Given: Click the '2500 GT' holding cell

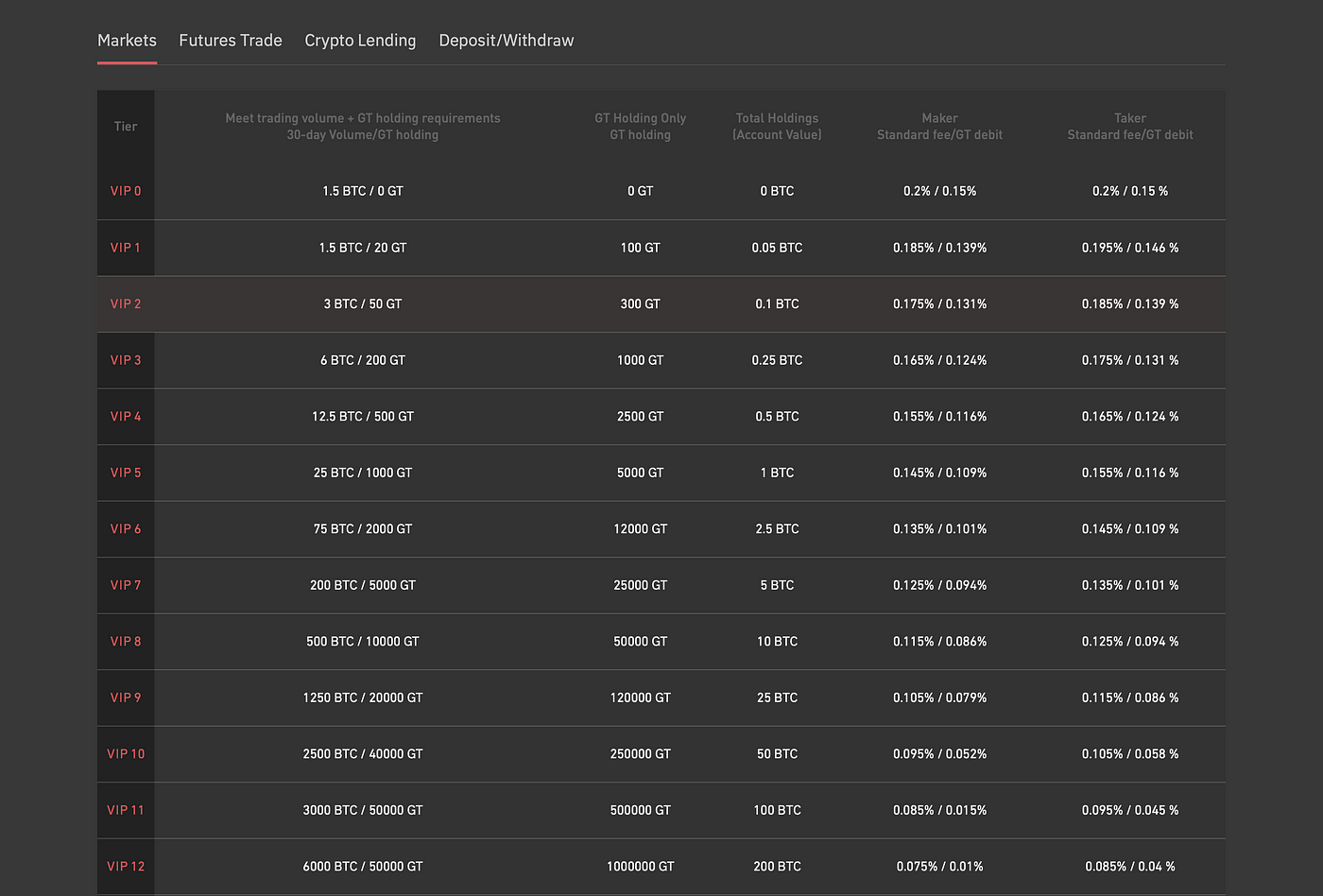Looking at the screenshot, I should pos(641,416).
